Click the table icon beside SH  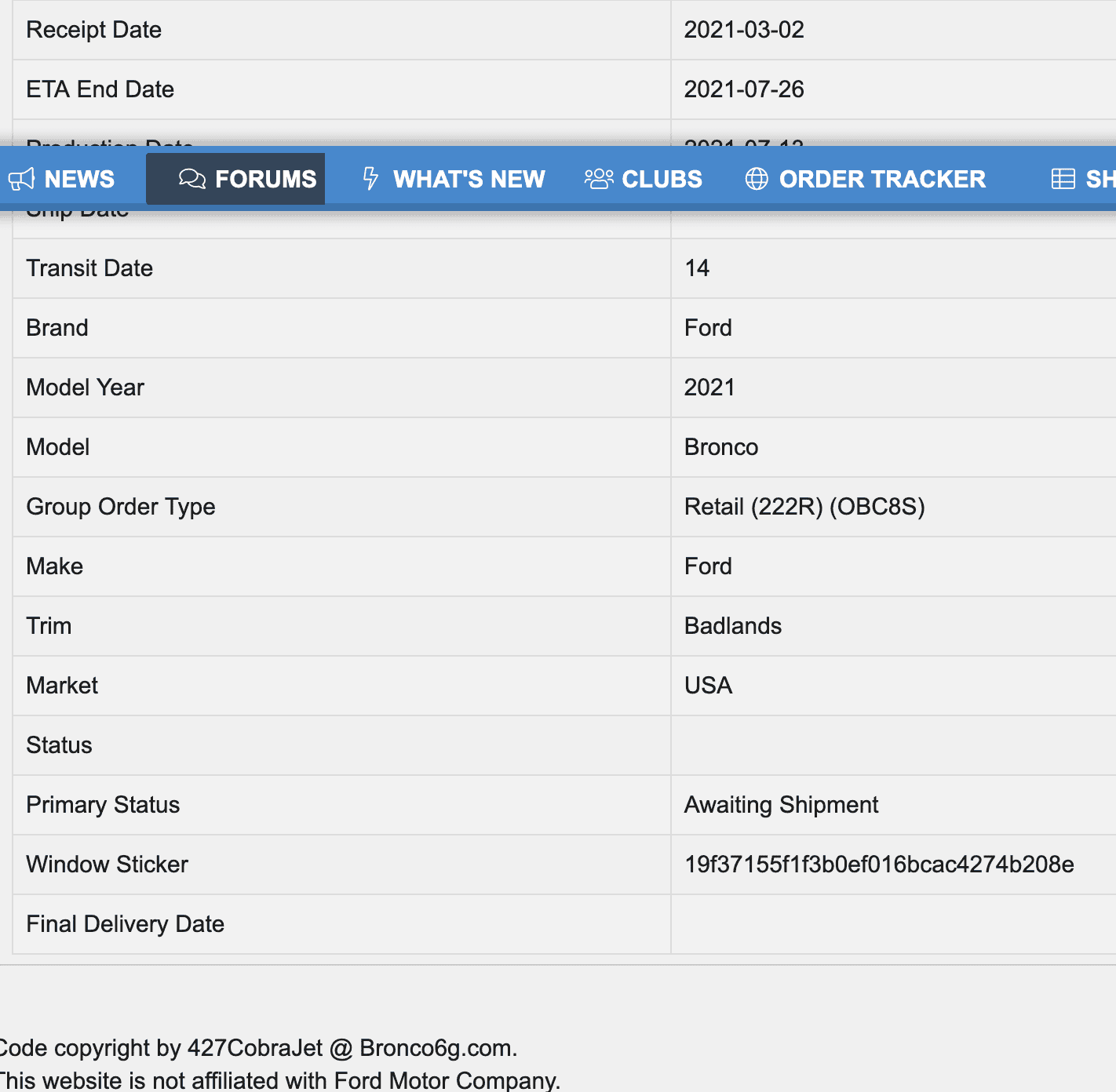pyautogui.click(x=1063, y=179)
